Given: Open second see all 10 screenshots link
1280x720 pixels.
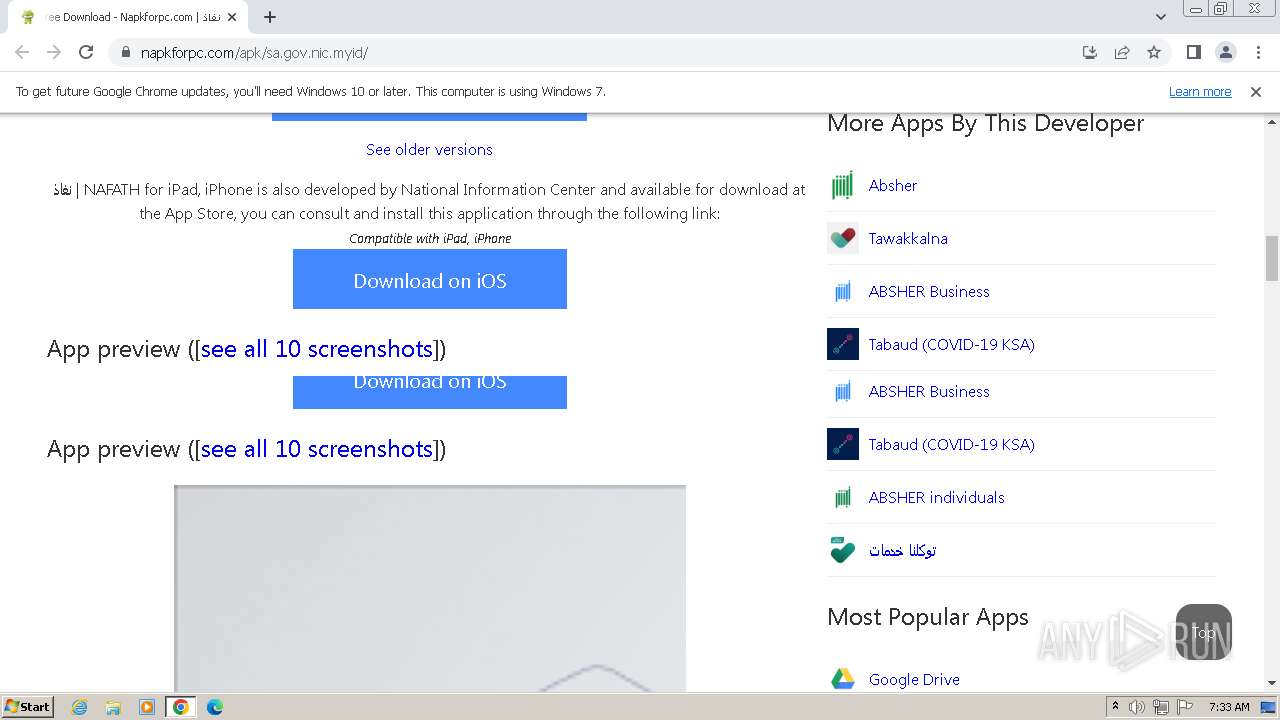Looking at the screenshot, I should (317, 449).
